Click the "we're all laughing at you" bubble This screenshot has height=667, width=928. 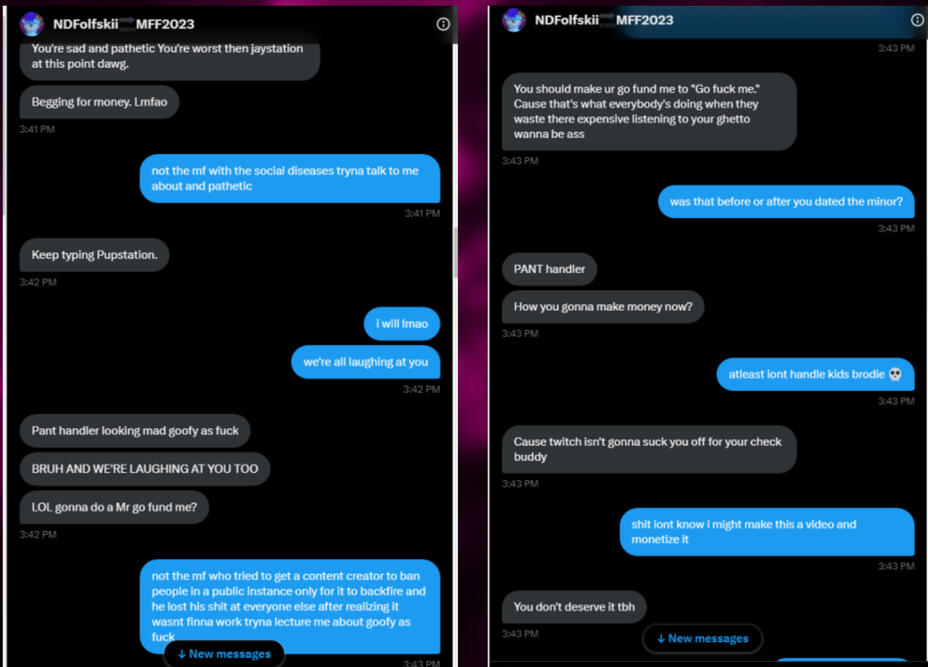click(365, 362)
